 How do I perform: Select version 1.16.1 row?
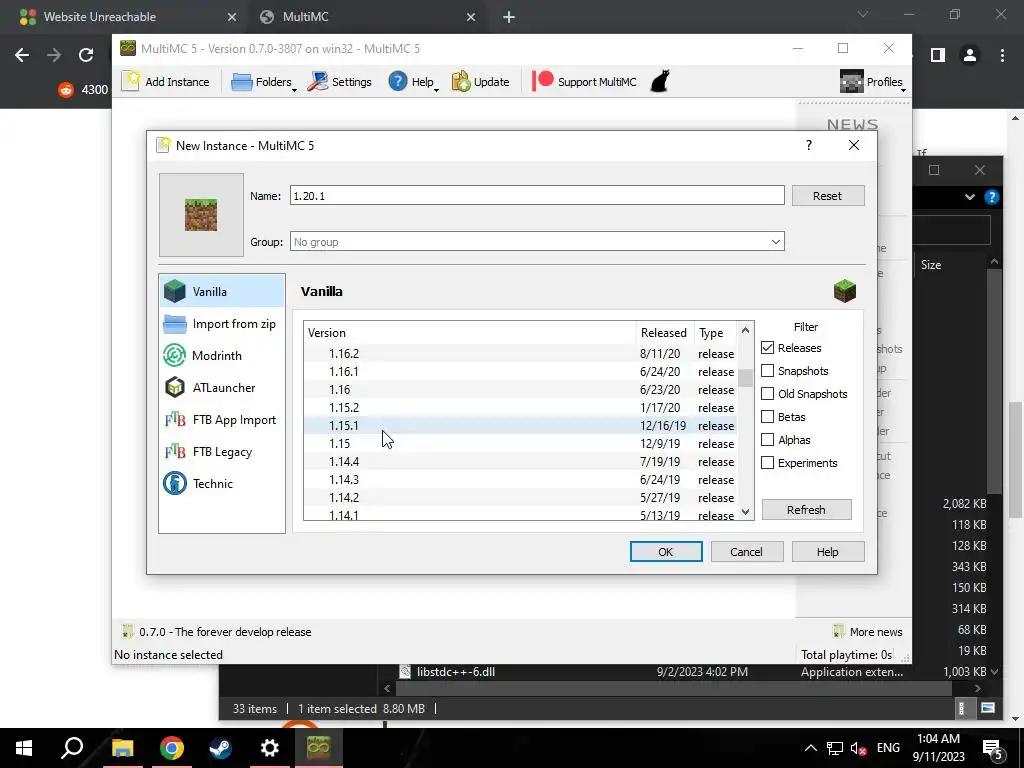(520, 372)
